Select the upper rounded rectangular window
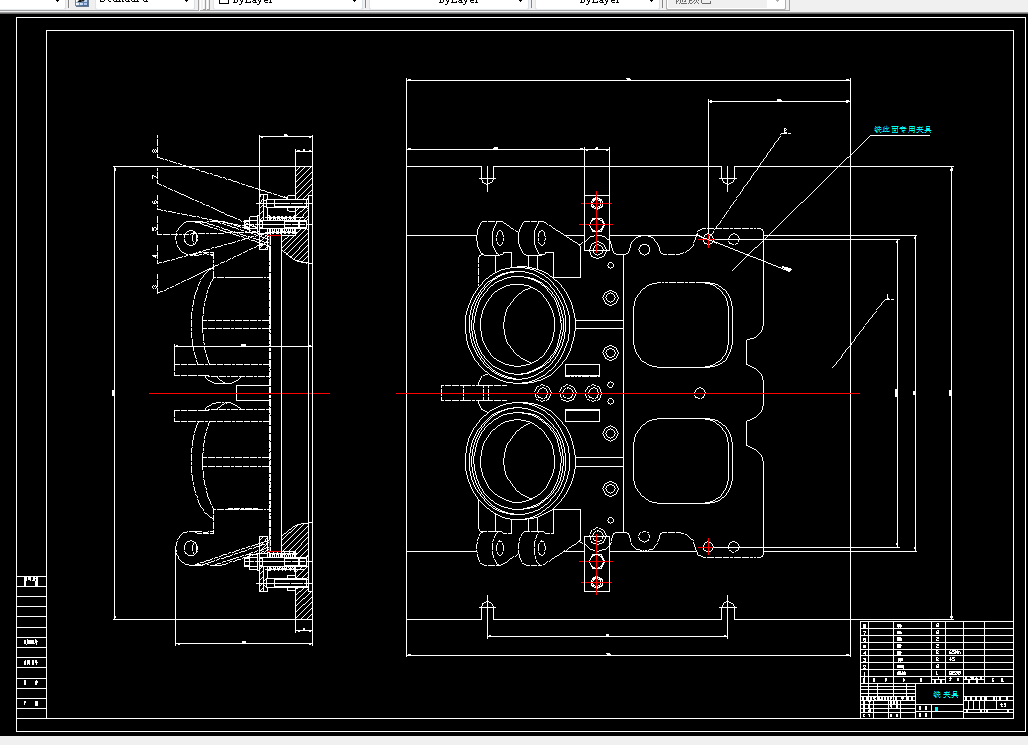The height and width of the screenshot is (745, 1028). click(x=682, y=325)
